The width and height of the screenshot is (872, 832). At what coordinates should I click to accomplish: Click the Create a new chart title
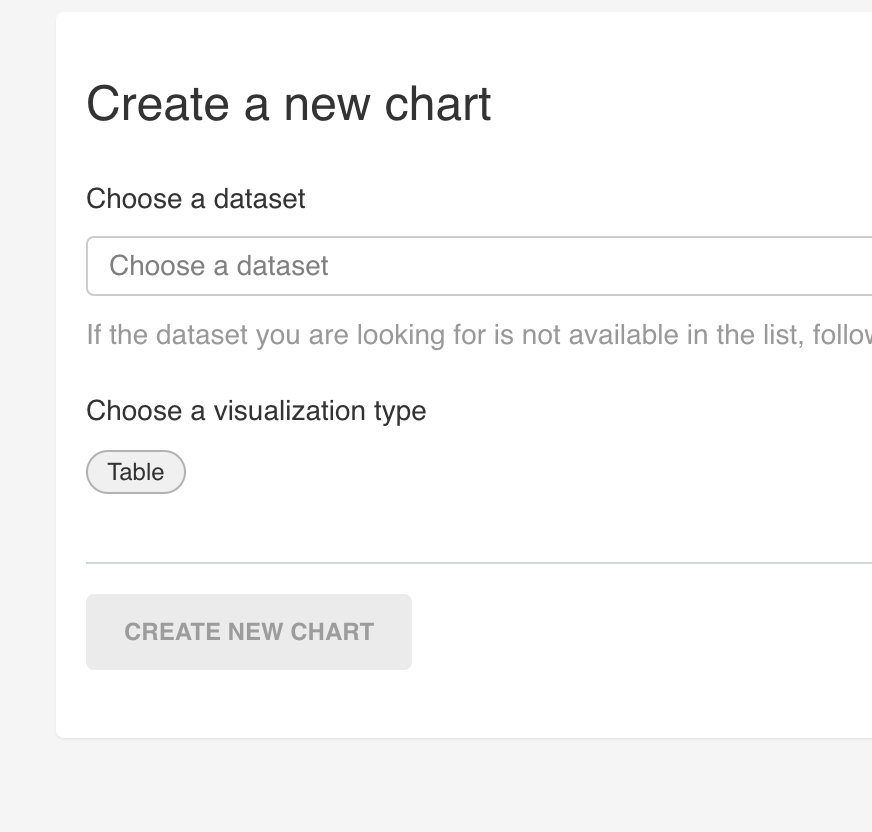coord(290,103)
